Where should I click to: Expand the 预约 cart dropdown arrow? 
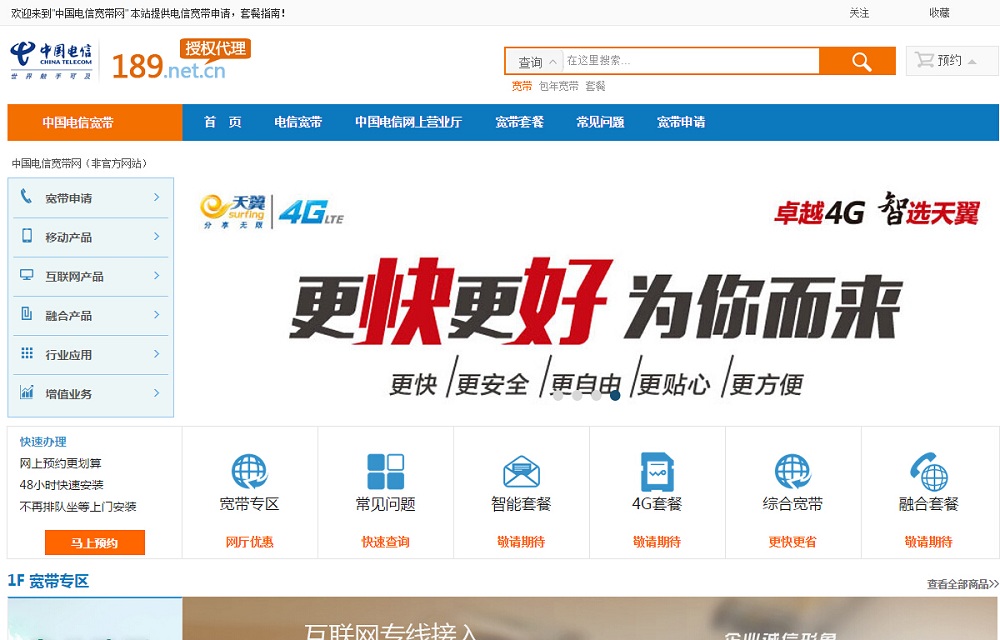972,62
